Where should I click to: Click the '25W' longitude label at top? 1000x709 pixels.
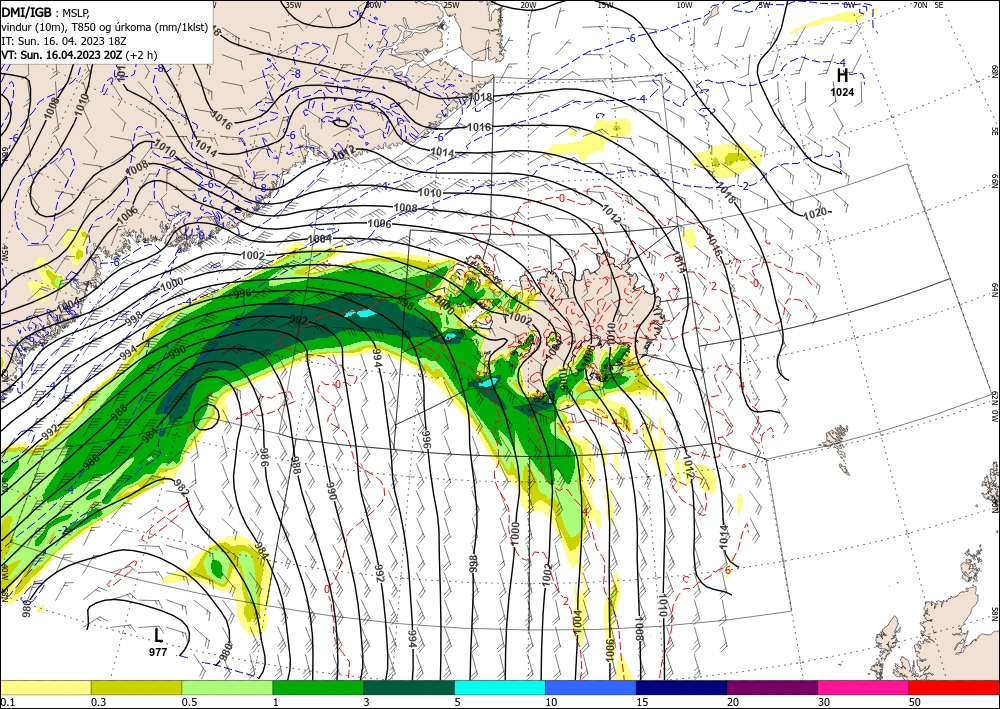(451, 5)
